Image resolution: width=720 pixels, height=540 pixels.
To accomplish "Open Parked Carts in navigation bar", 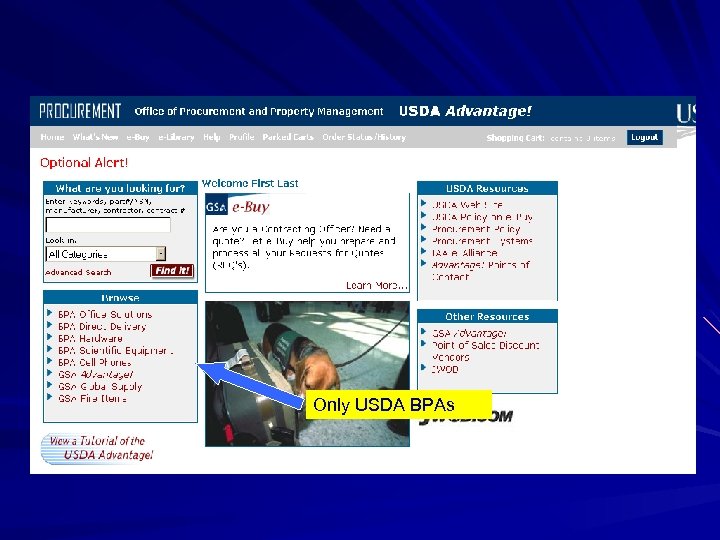I will (x=288, y=137).
